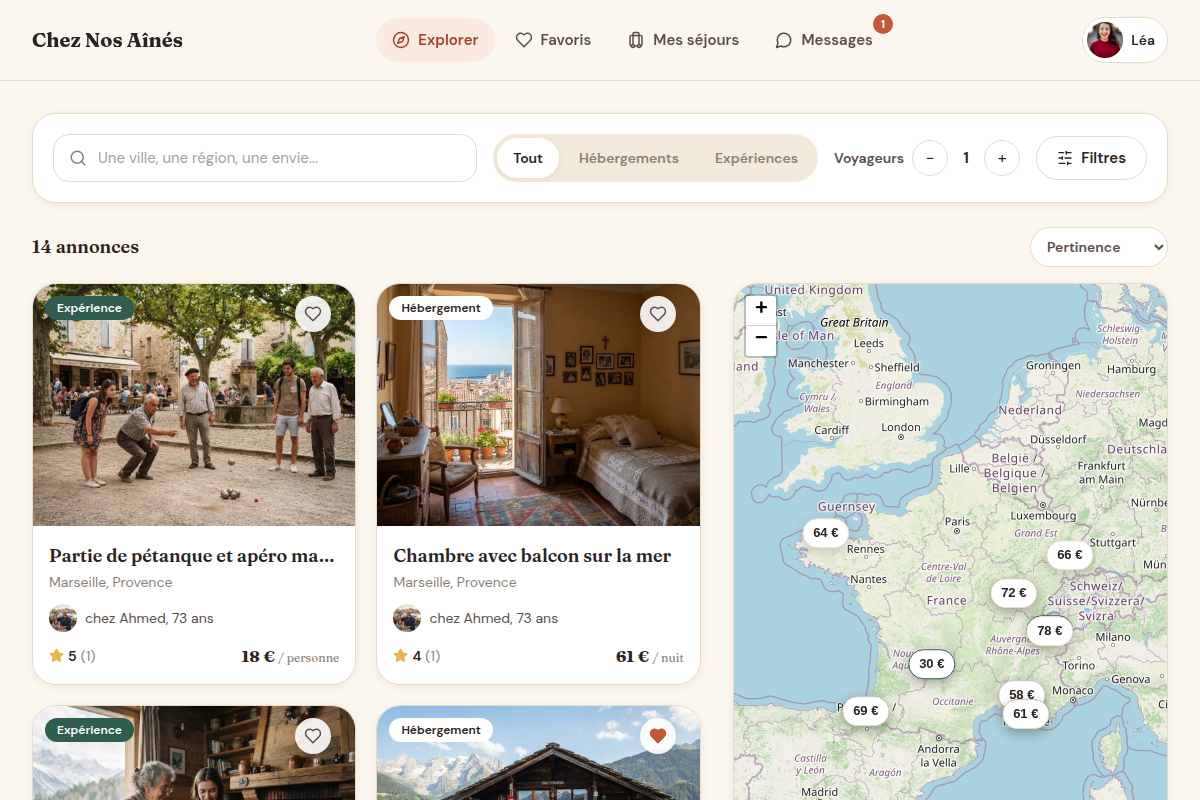Image resolution: width=1200 pixels, height=800 pixels.
Task: Click the Hébergement badge on chalet card
Action: click(441, 730)
